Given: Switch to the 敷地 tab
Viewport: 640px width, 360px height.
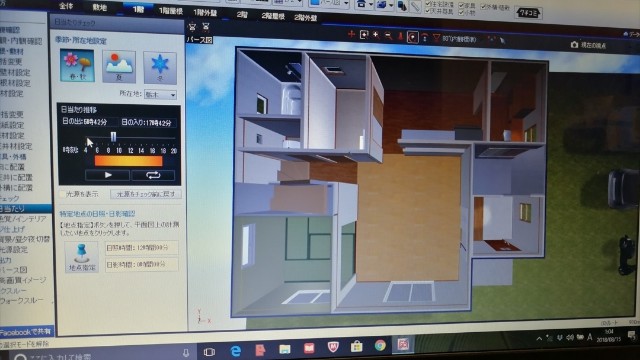Looking at the screenshot, I should click(x=100, y=7).
